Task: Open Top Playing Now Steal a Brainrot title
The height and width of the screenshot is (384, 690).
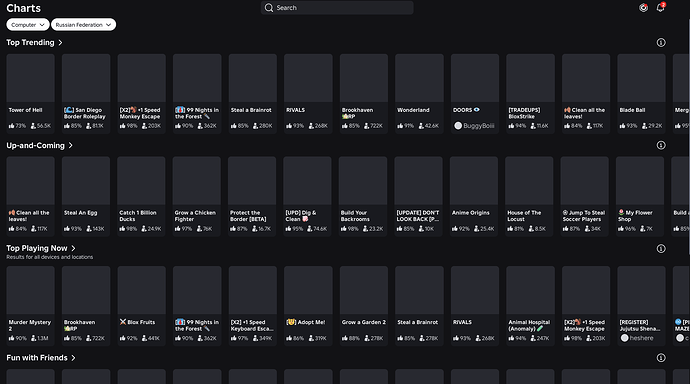Action: point(418,322)
